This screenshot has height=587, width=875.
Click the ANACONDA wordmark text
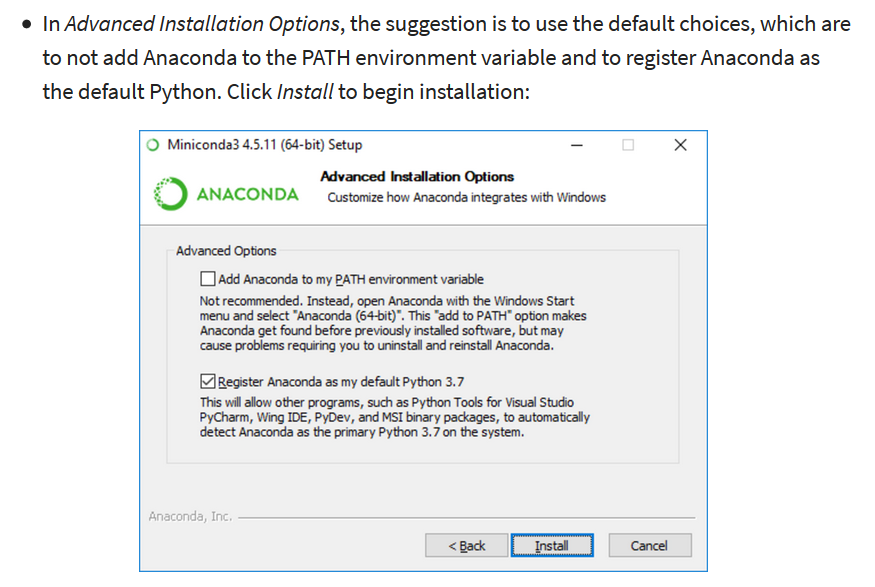pos(248,194)
